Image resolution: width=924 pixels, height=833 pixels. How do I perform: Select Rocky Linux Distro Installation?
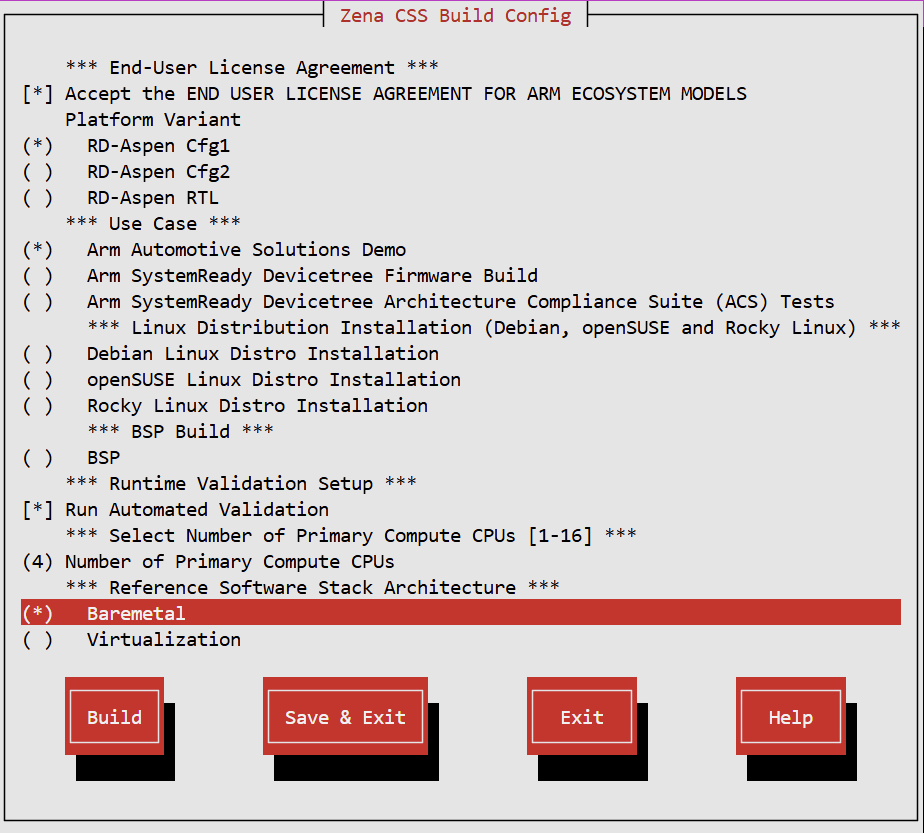(225, 405)
